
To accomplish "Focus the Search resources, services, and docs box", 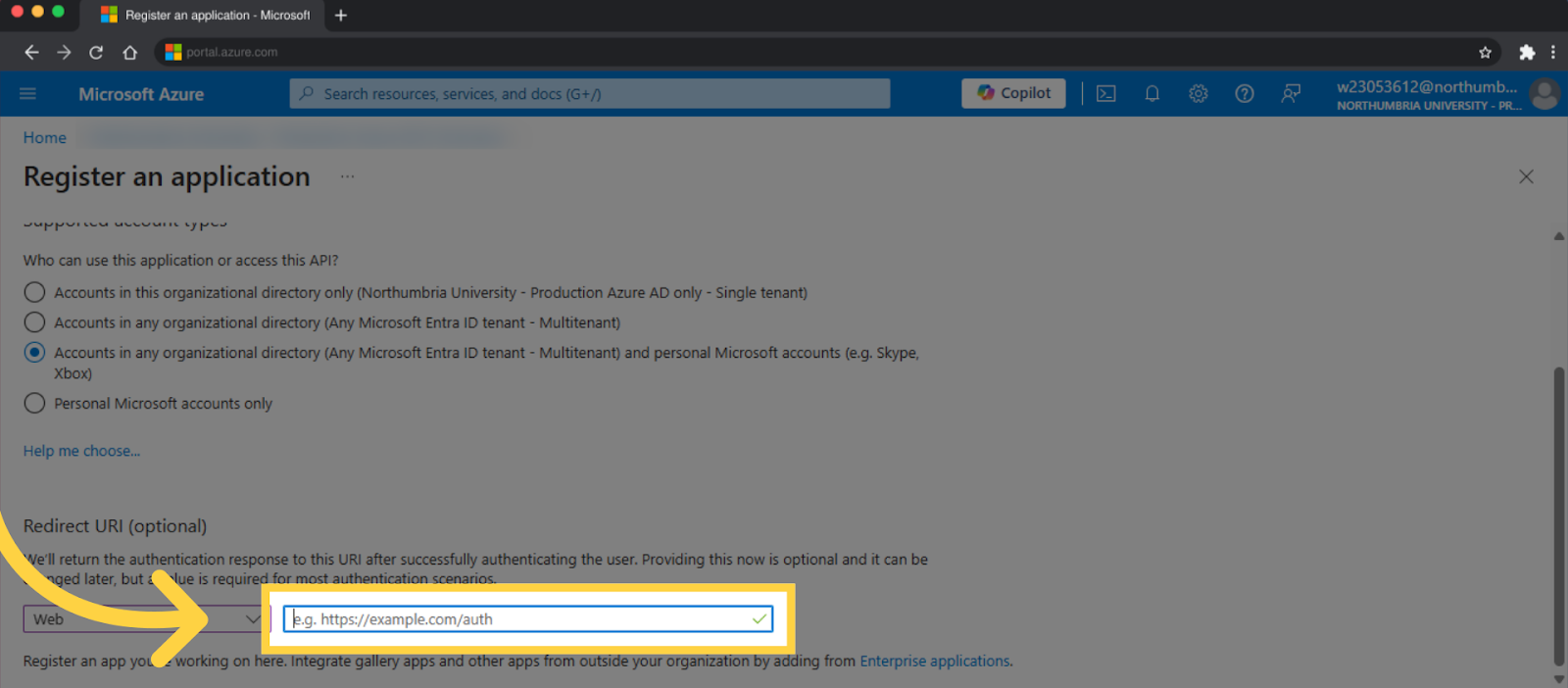I will click(590, 93).
